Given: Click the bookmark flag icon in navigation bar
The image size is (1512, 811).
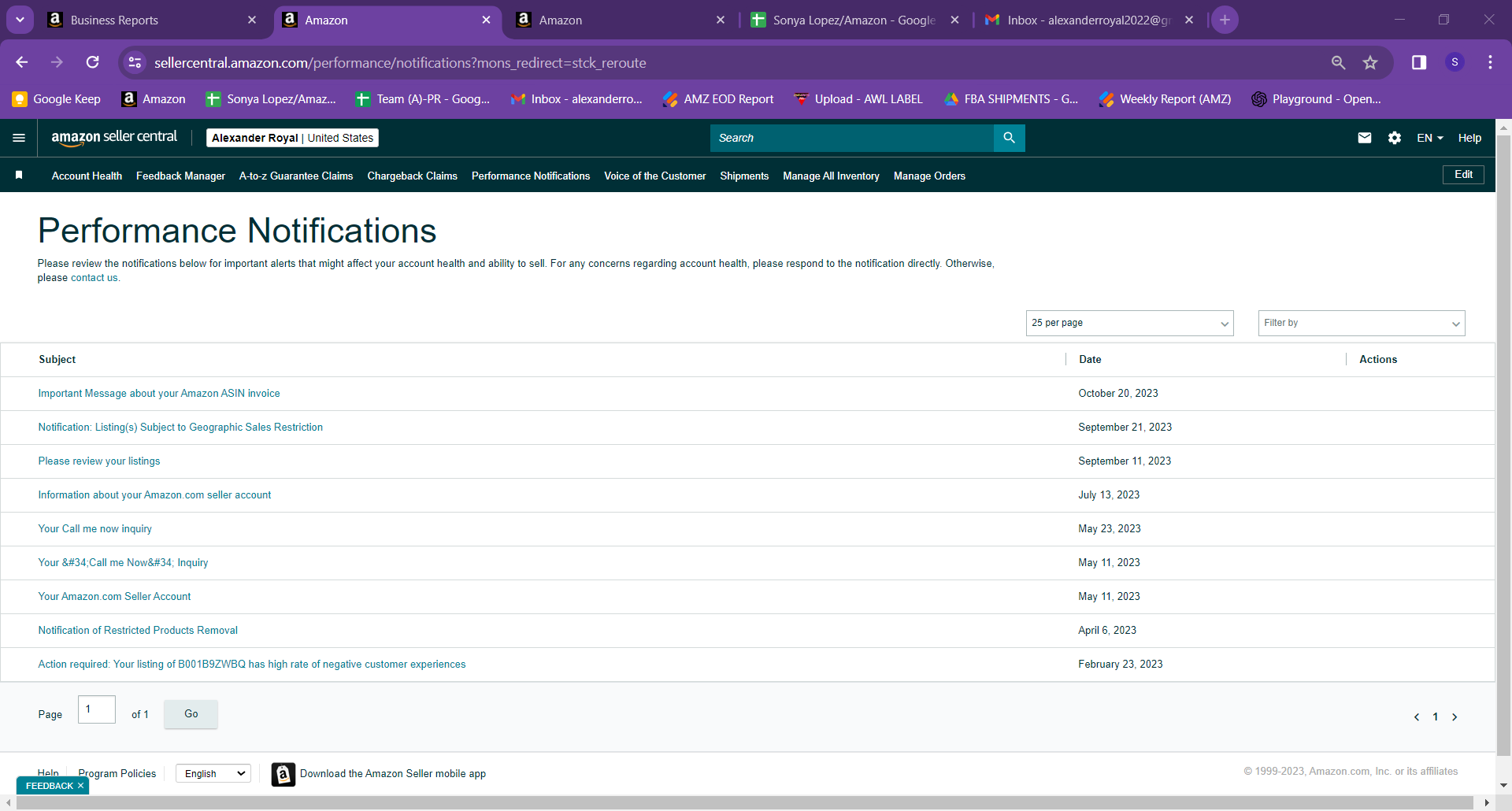Looking at the screenshot, I should (19, 175).
